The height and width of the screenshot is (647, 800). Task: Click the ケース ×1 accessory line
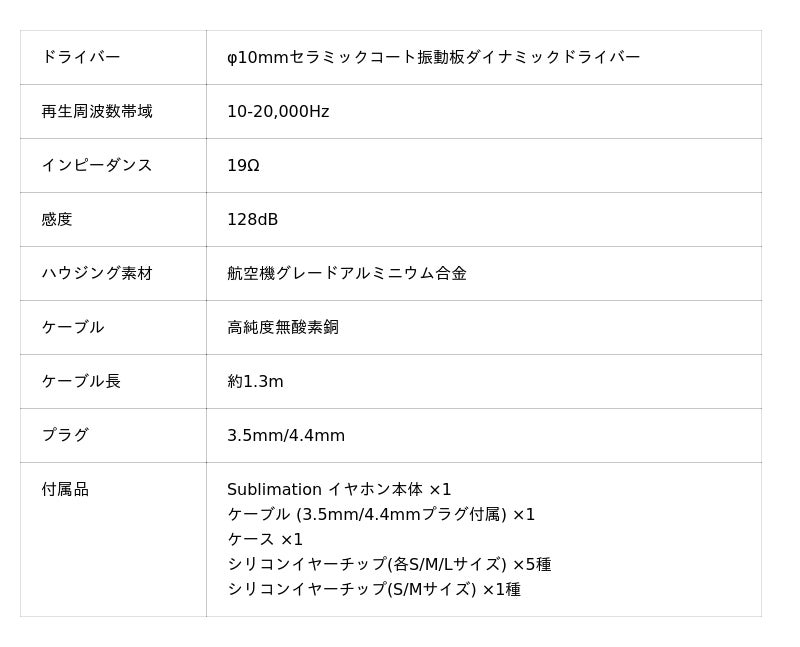(x=265, y=540)
